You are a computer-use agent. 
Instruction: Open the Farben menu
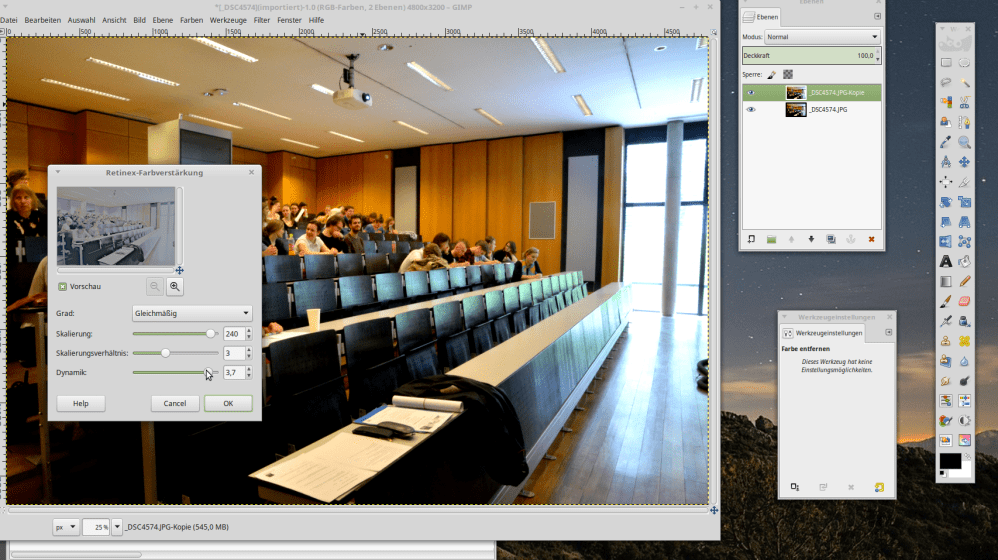tap(191, 19)
